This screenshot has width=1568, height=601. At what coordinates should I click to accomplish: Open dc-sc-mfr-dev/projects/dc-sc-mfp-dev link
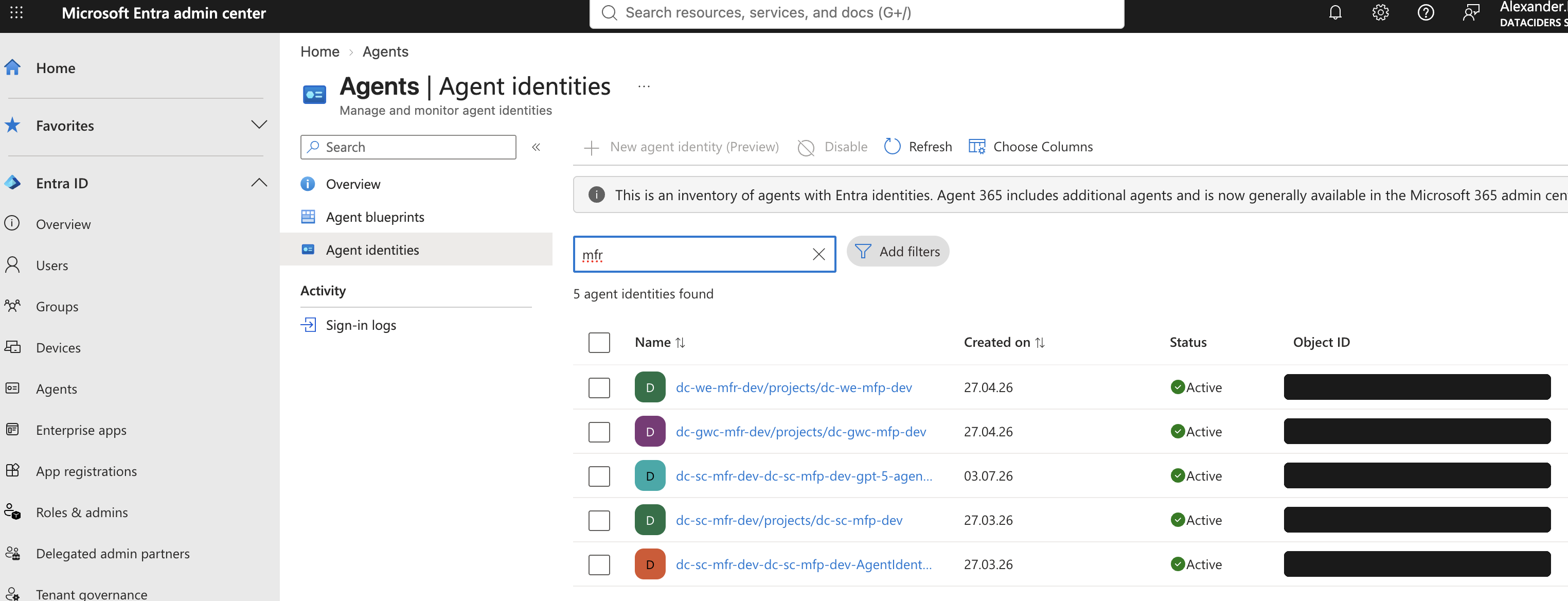789,521
